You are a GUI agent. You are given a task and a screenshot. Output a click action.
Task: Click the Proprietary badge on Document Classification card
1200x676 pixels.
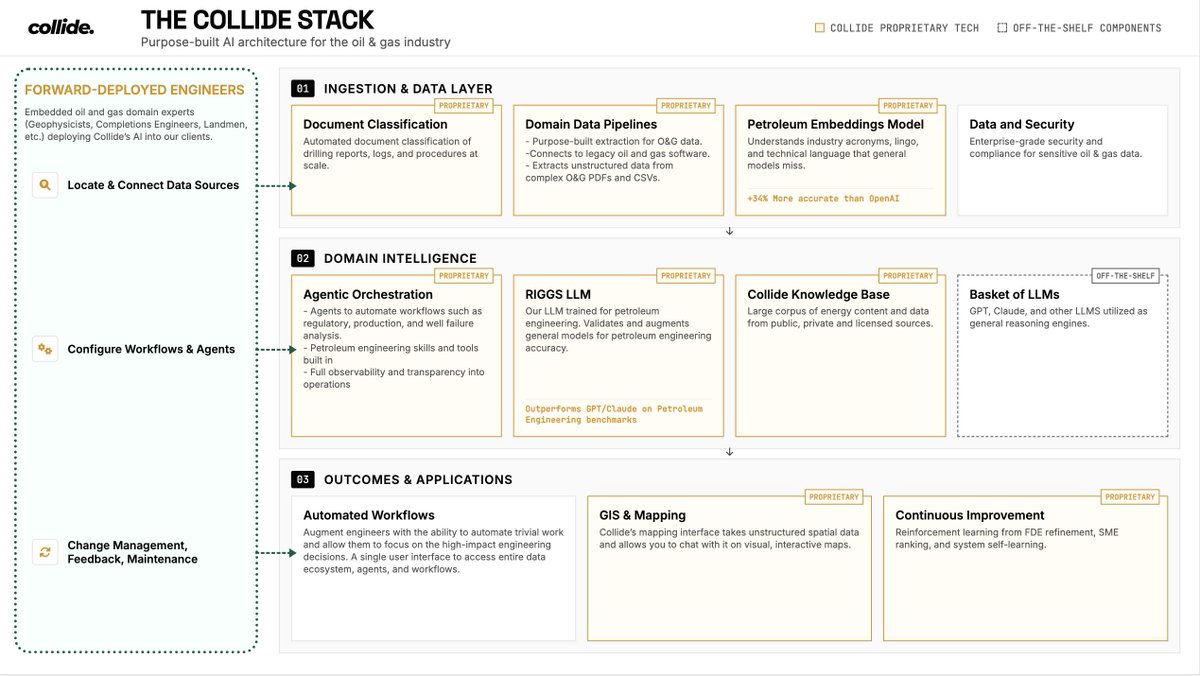coord(464,105)
